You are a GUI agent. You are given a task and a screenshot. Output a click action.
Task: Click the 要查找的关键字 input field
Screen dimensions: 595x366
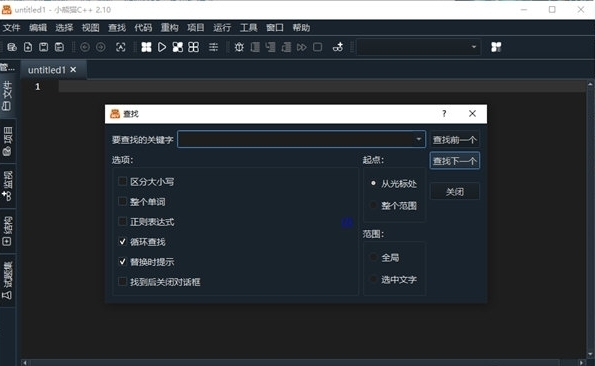pyautogui.click(x=301, y=139)
